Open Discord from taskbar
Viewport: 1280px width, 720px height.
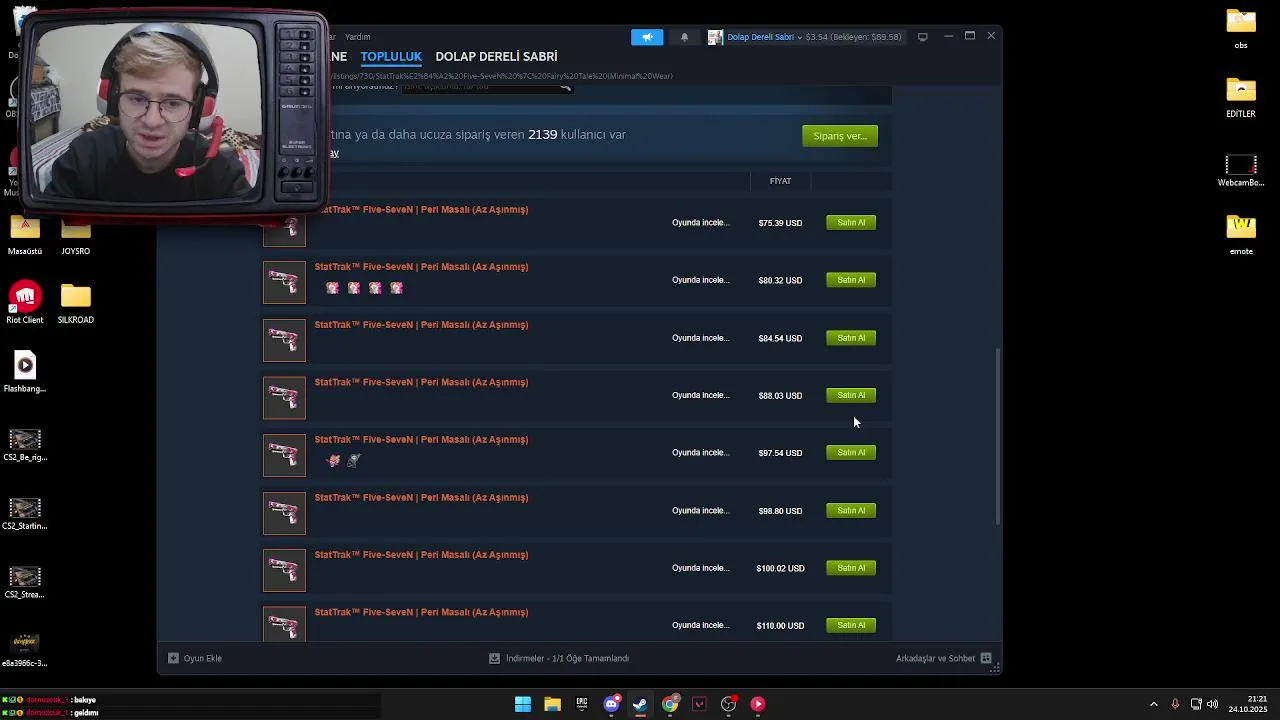click(x=611, y=704)
